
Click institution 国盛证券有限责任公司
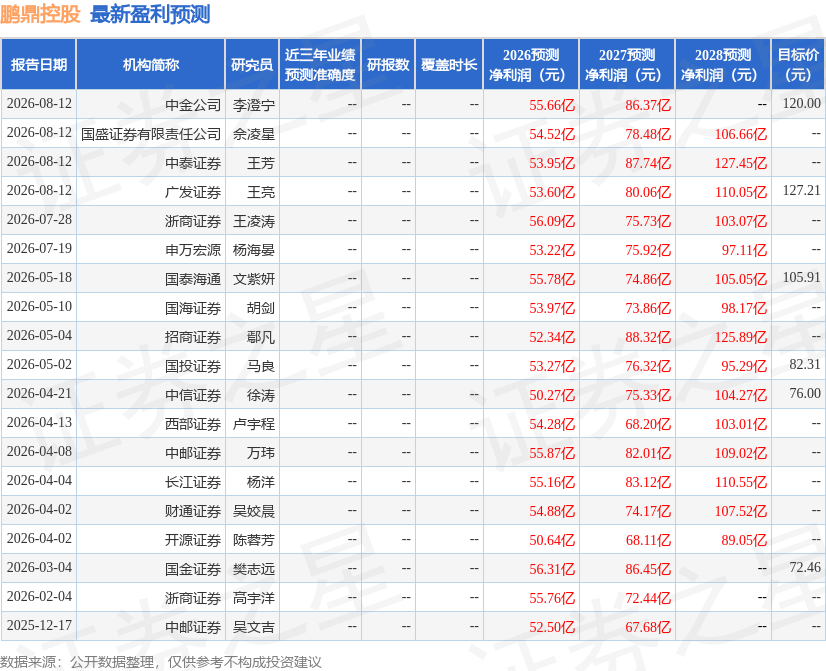(x=151, y=134)
